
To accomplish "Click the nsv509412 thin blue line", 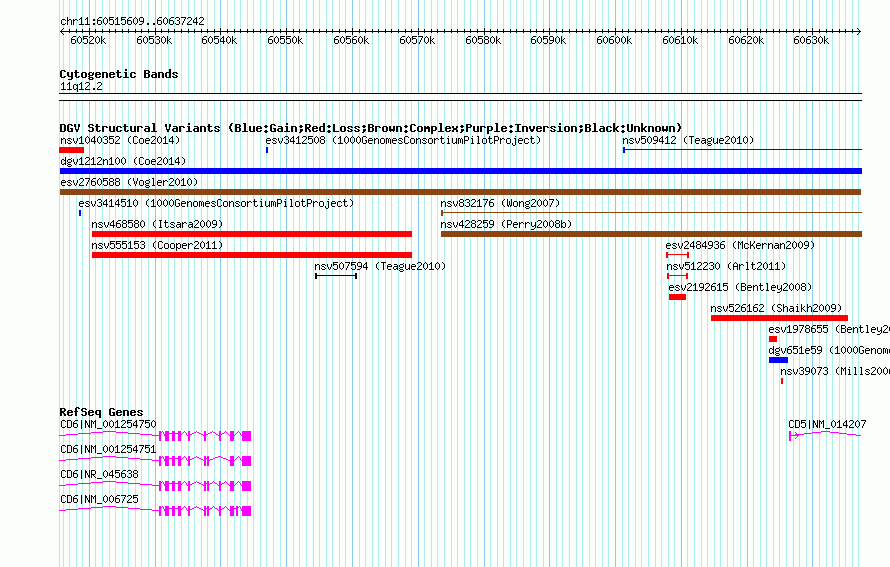I will pos(742,150).
